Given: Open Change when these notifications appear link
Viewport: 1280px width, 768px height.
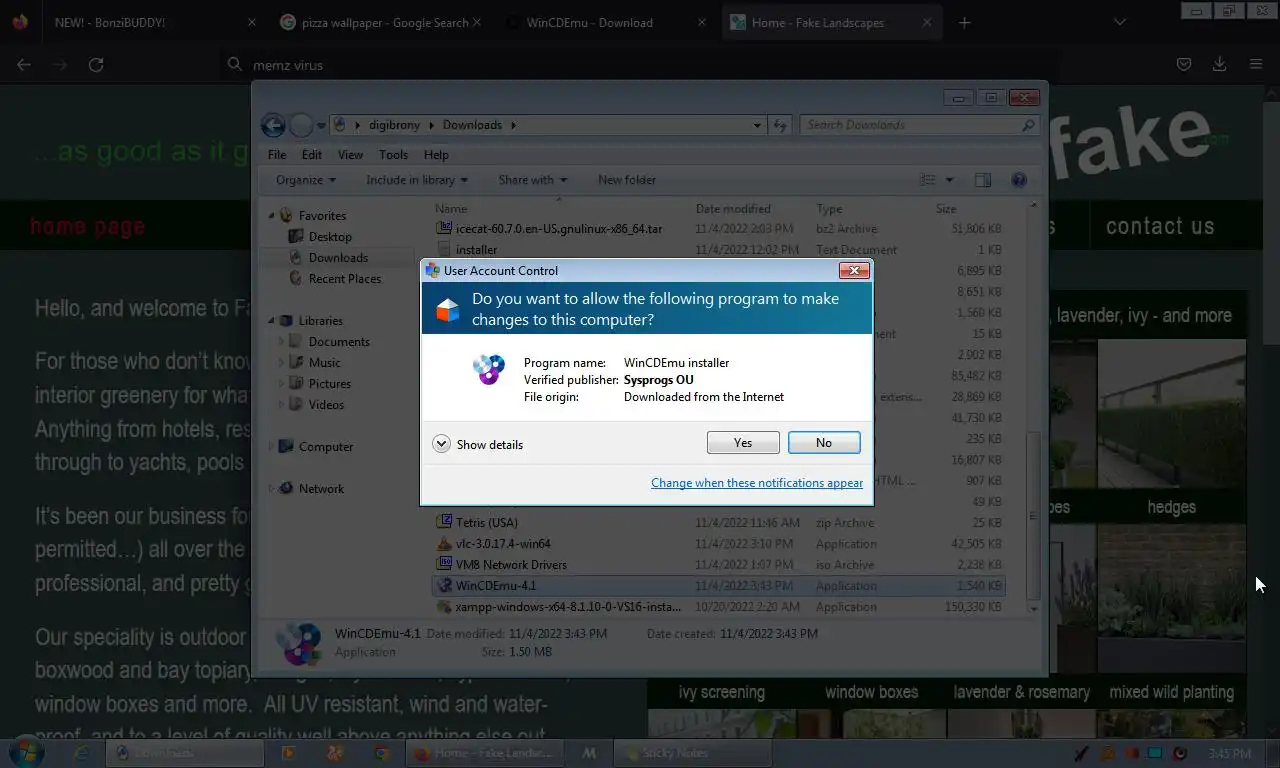Looking at the screenshot, I should coord(757,483).
